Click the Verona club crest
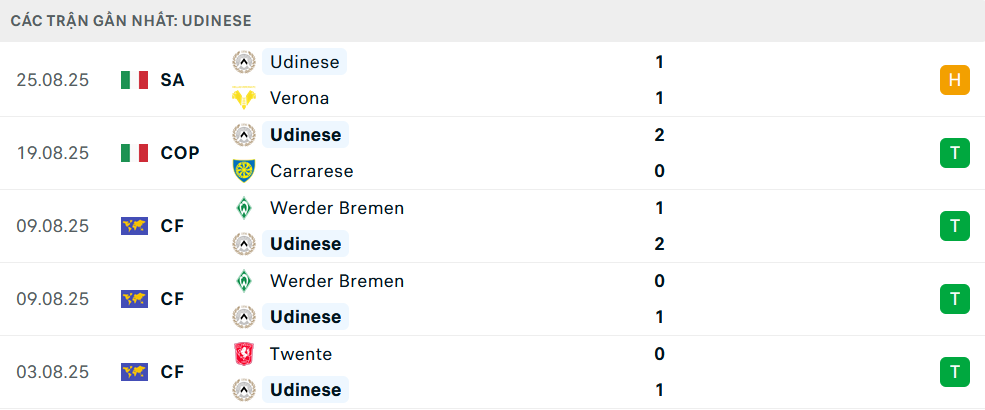Screen dimensions: 985x410 pos(243,98)
